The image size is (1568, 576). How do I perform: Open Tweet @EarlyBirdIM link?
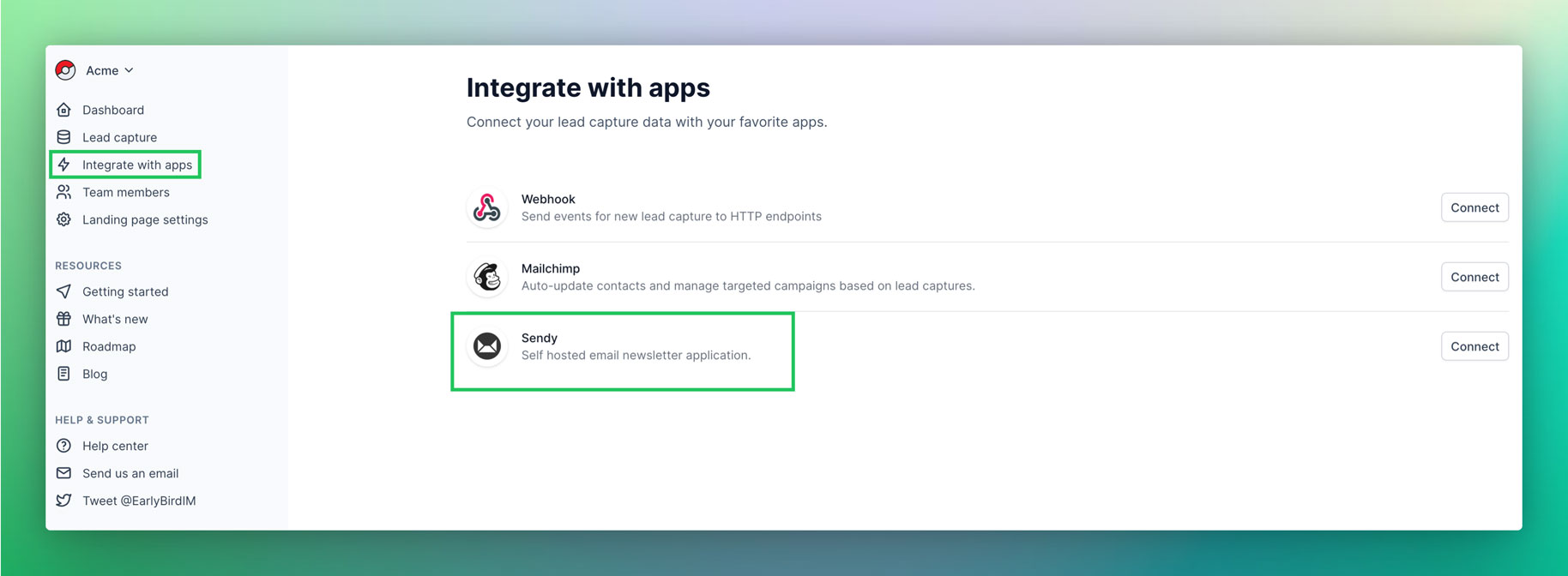tap(139, 501)
